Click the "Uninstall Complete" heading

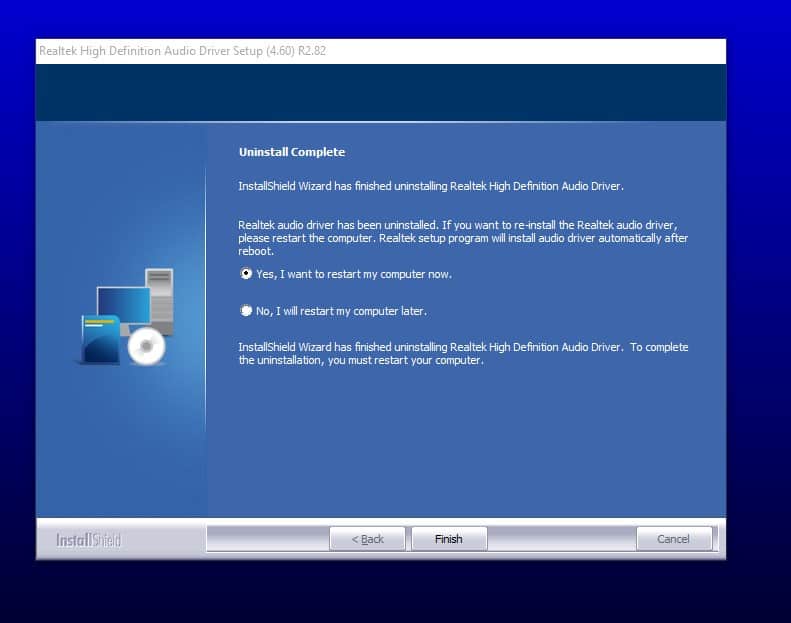(291, 152)
